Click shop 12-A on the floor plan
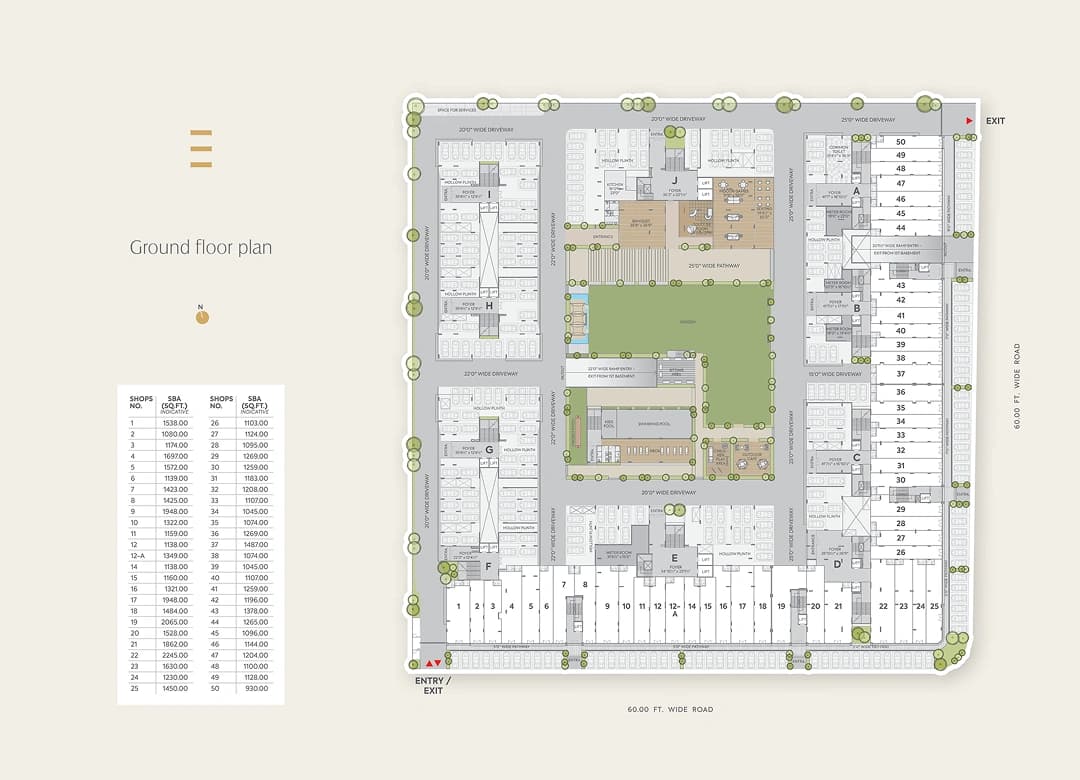Viewport: 1080px width, 780px height. (x=674, y=610)
